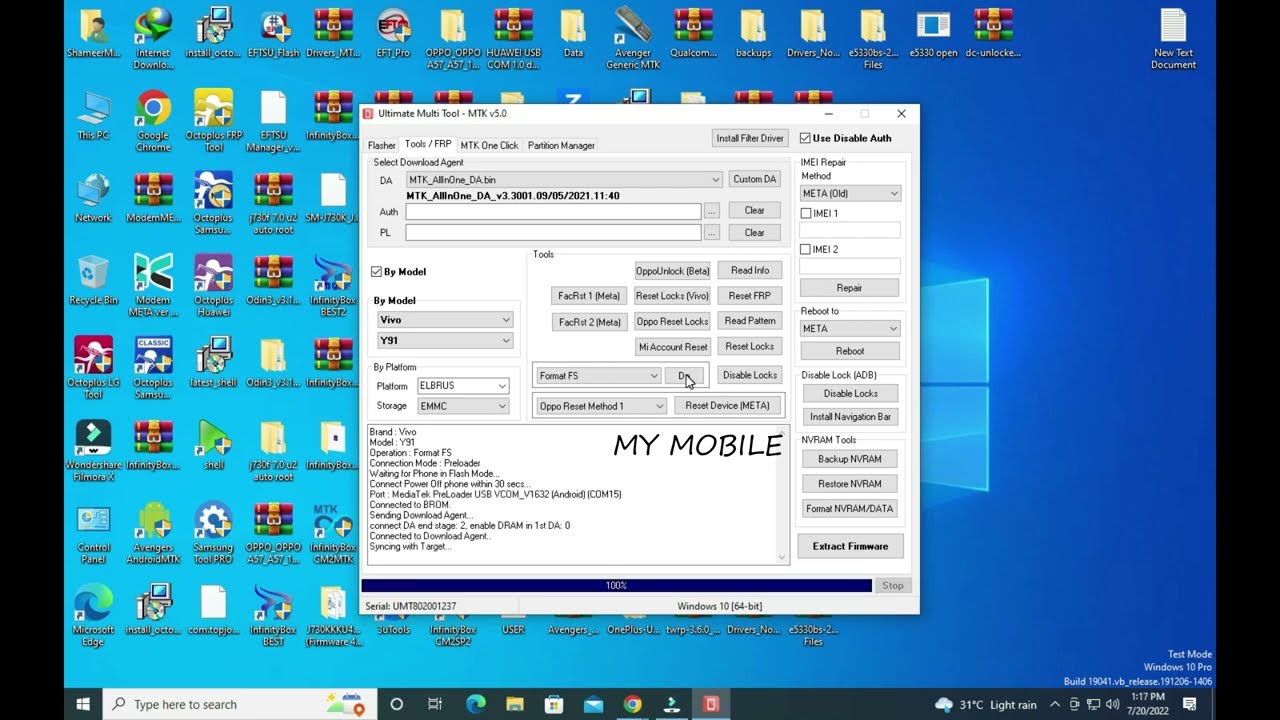Click the Windows Start button
This screenshot has height=720, width=1280.
click(x=83, y=704)
